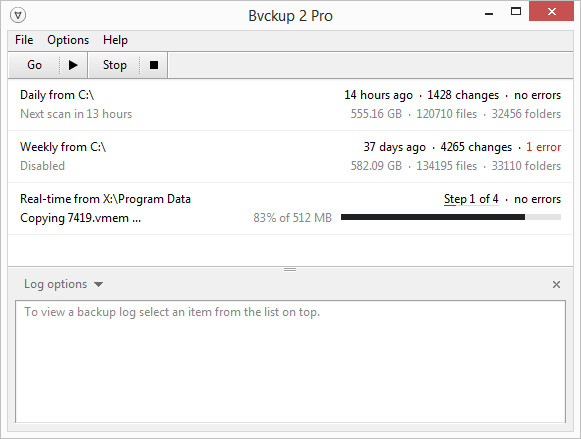
Task: Click inside the backup log text area
Action: point(290,362)
